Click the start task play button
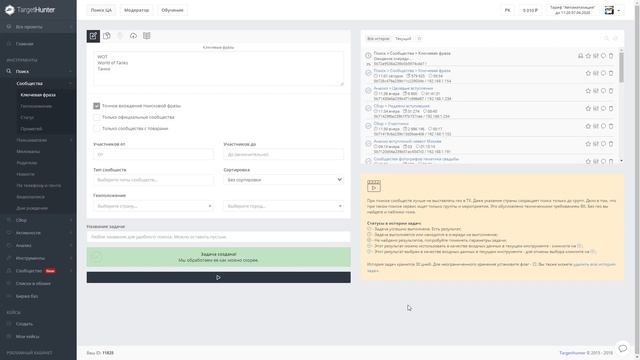Viewport: 640px width, 360px height. tap(218, 278)
